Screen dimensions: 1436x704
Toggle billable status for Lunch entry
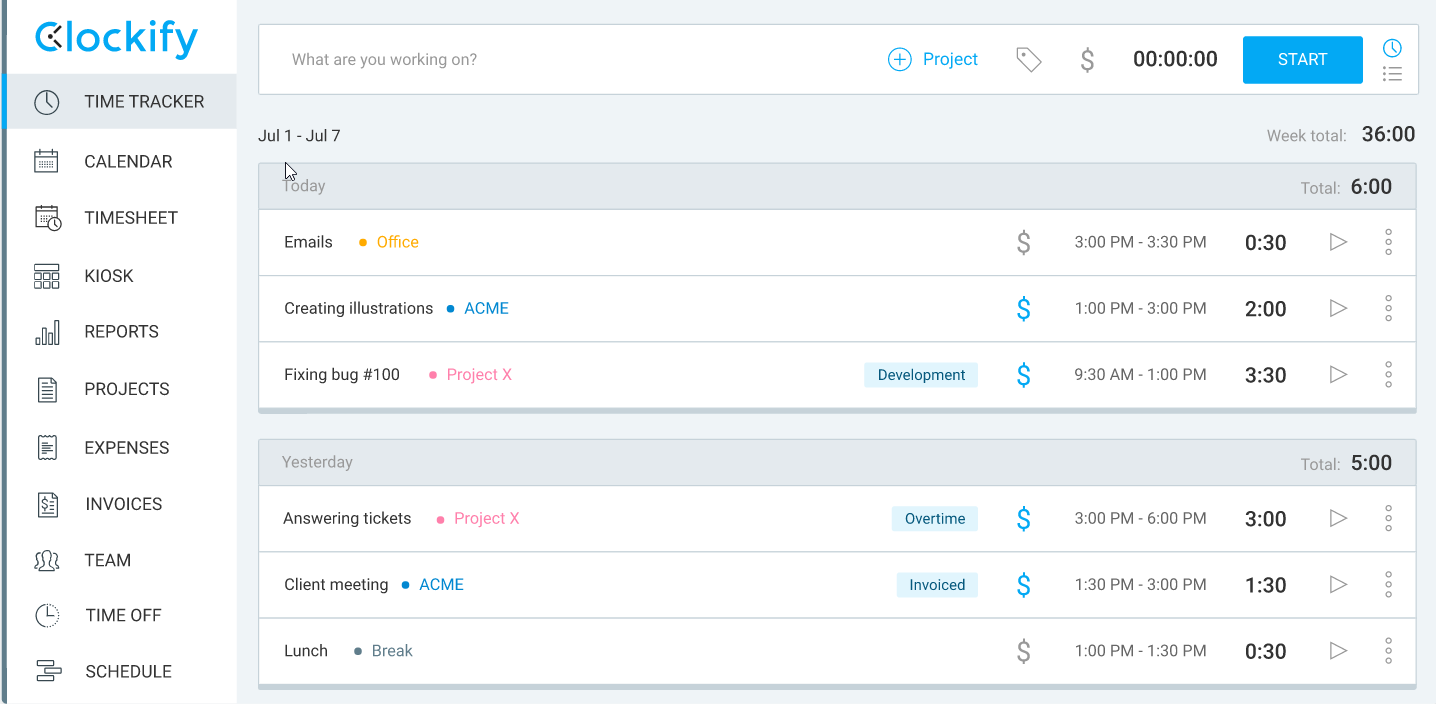tap(1023, 651)
